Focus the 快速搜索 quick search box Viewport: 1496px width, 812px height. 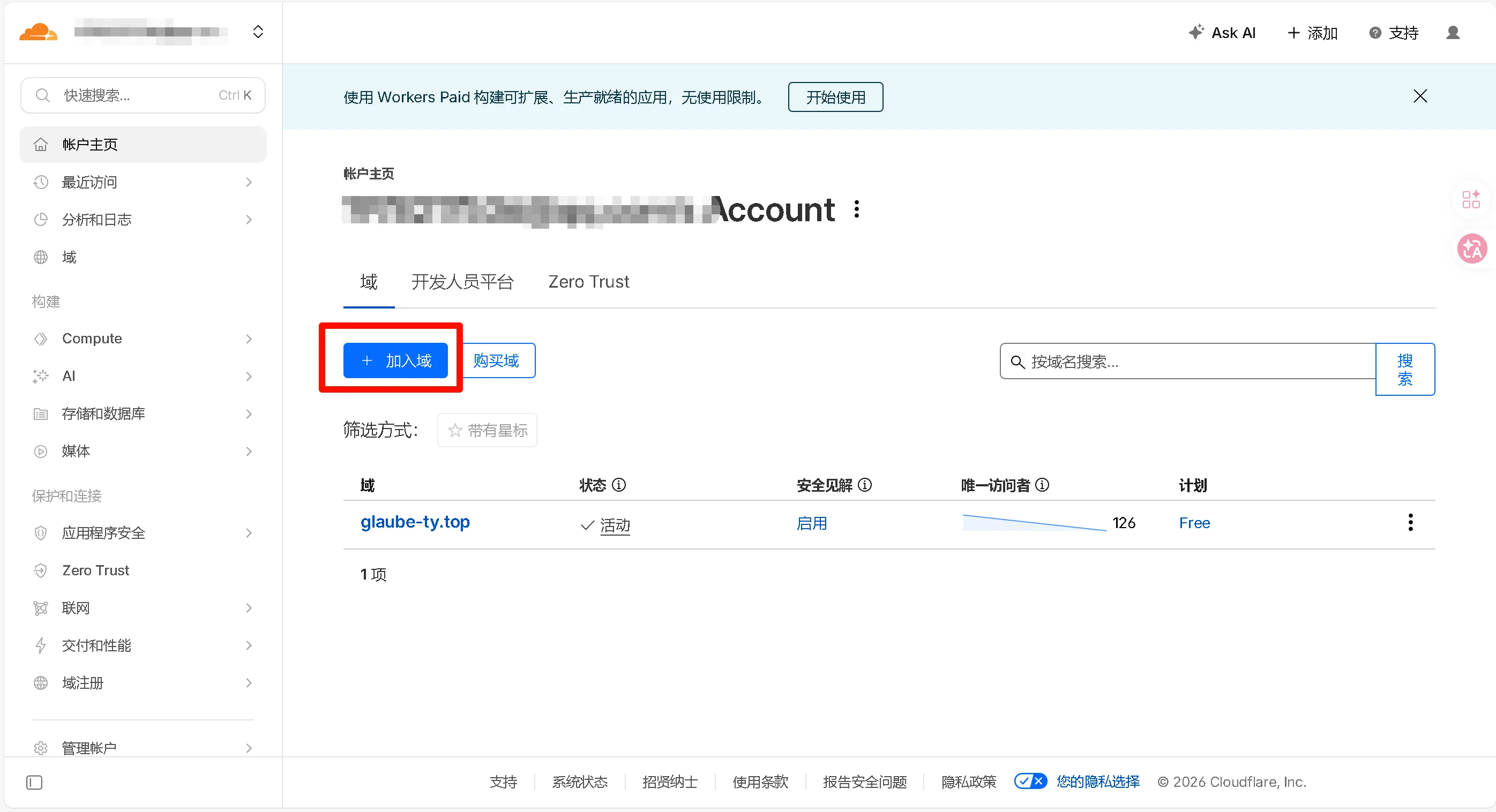pos(143,95)
